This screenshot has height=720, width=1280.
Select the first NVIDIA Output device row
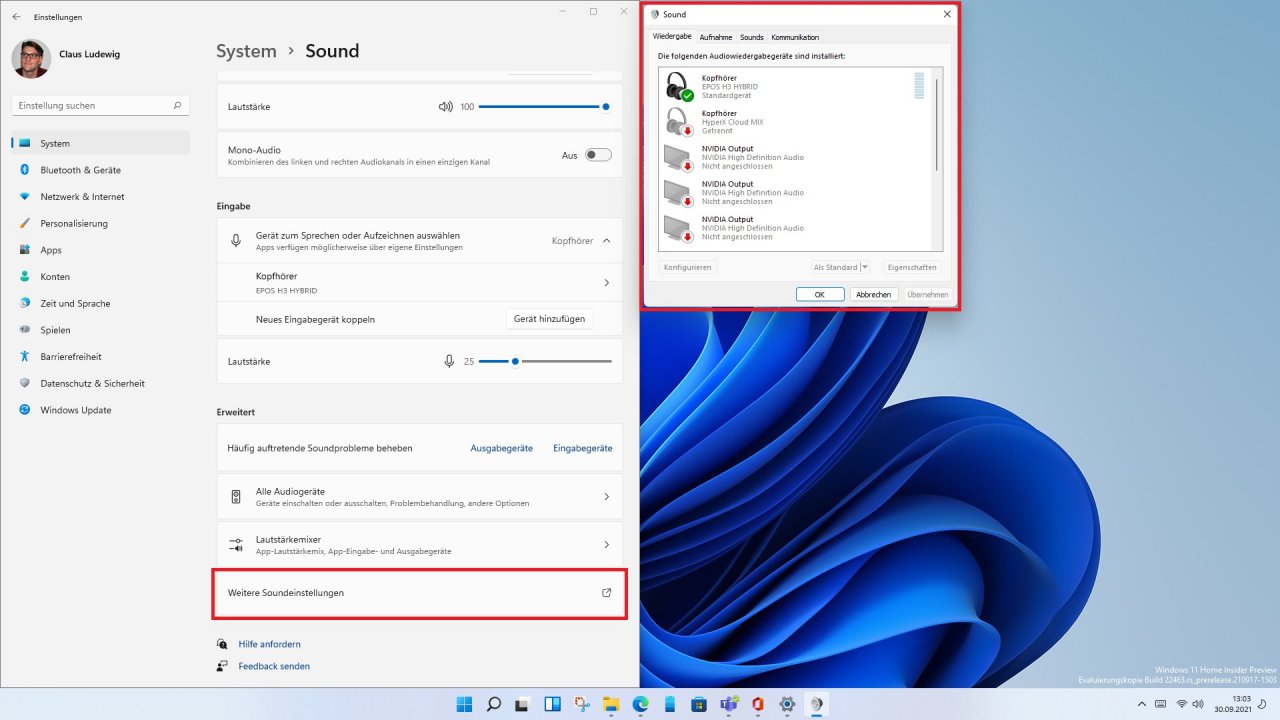pyautogui.click(x=795, y=157)
